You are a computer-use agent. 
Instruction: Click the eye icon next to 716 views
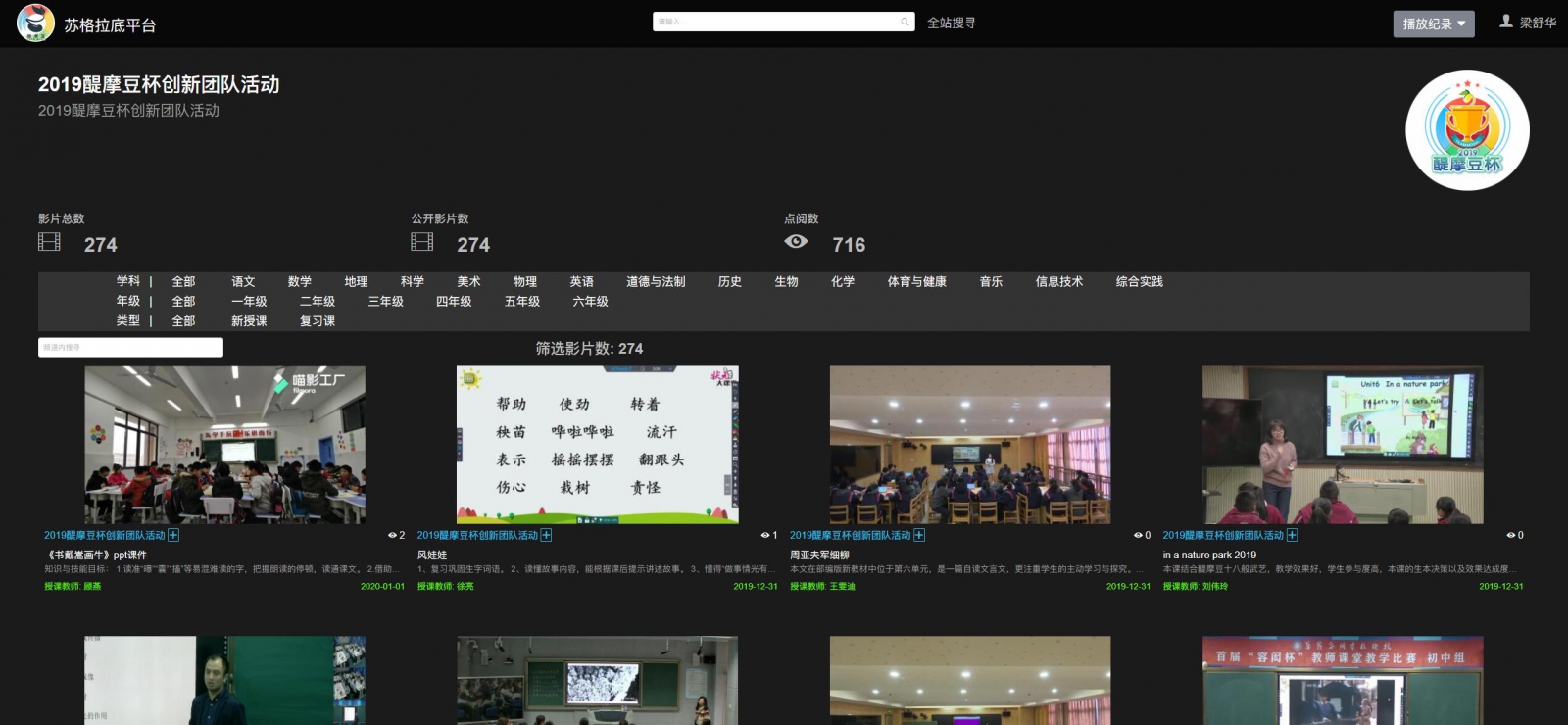point(796,242)
